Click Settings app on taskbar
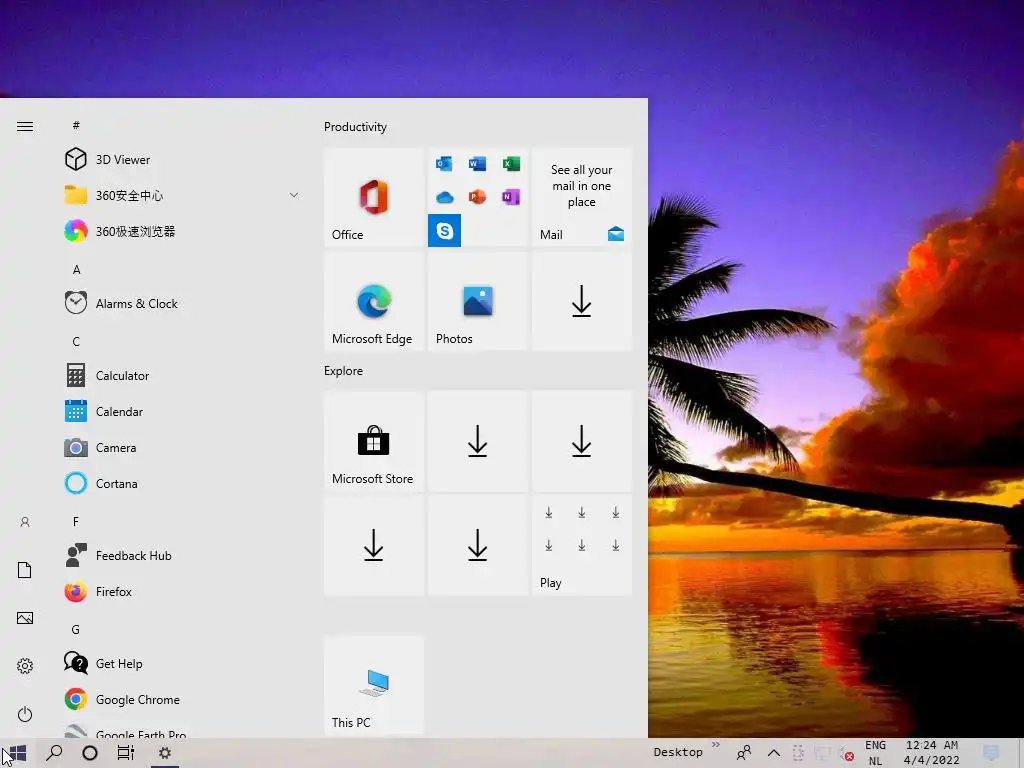1024x768 pixels. (165, 753)
